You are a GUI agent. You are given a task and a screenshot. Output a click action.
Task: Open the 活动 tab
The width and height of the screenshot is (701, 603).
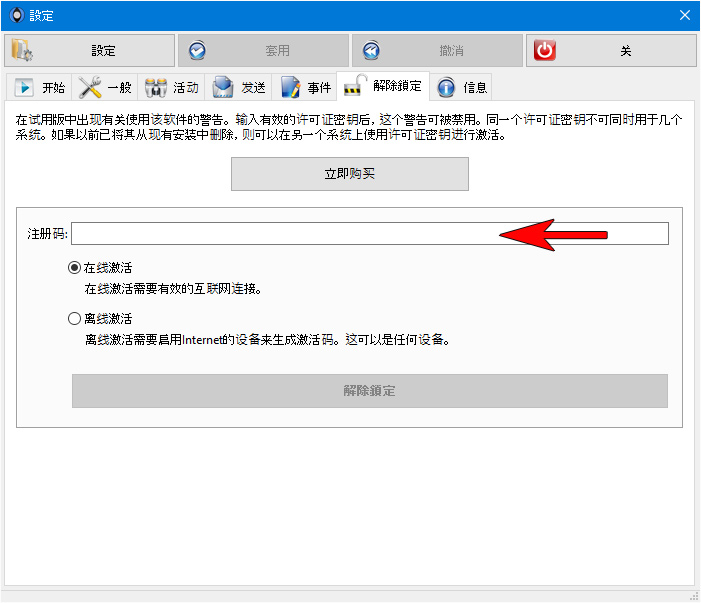(x=171, y=87)
